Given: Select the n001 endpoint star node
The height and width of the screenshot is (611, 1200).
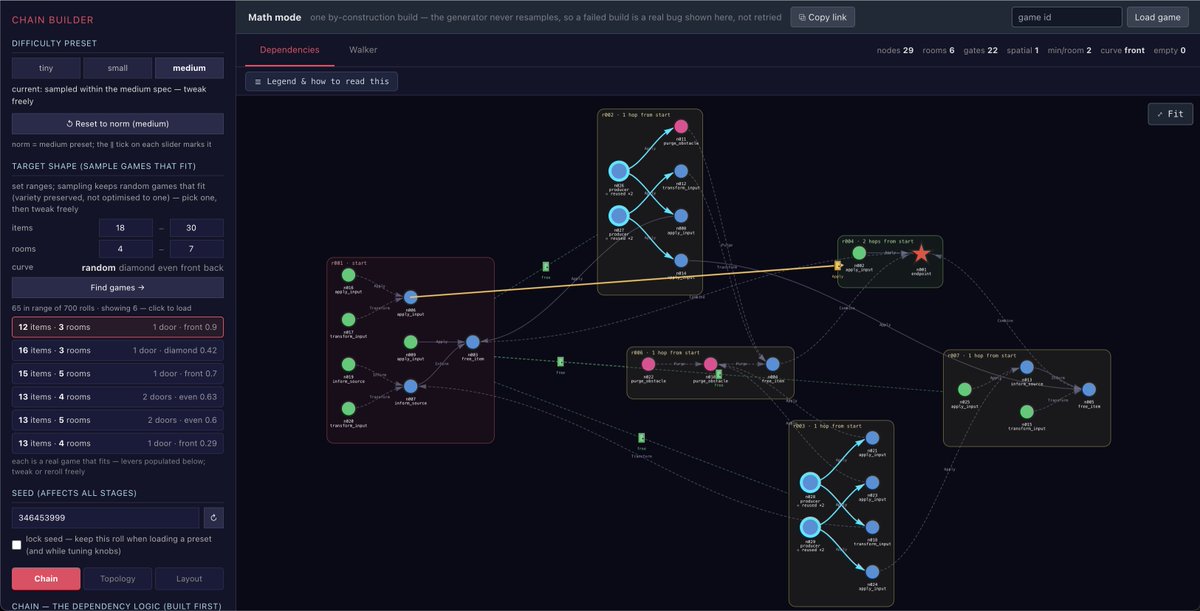Looking at the screenshot, I should (921, 254).
